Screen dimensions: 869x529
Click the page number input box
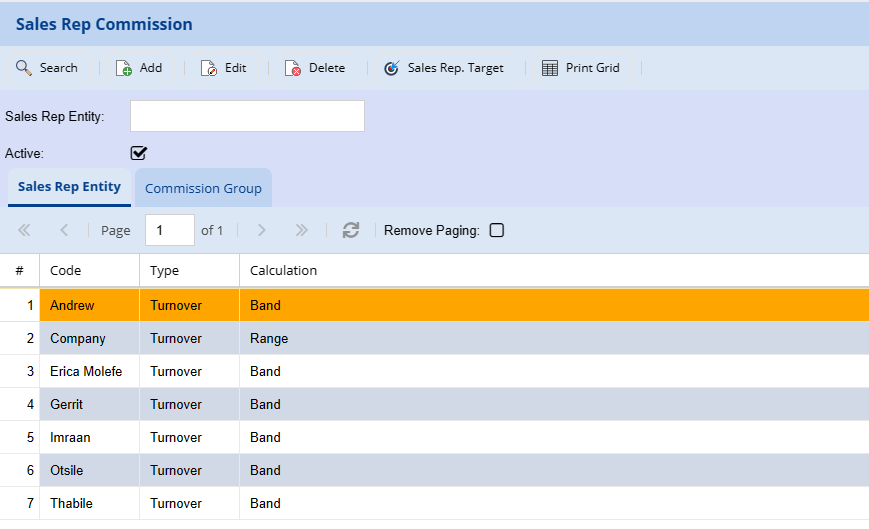pyautogui.click(x=169, y=230)
